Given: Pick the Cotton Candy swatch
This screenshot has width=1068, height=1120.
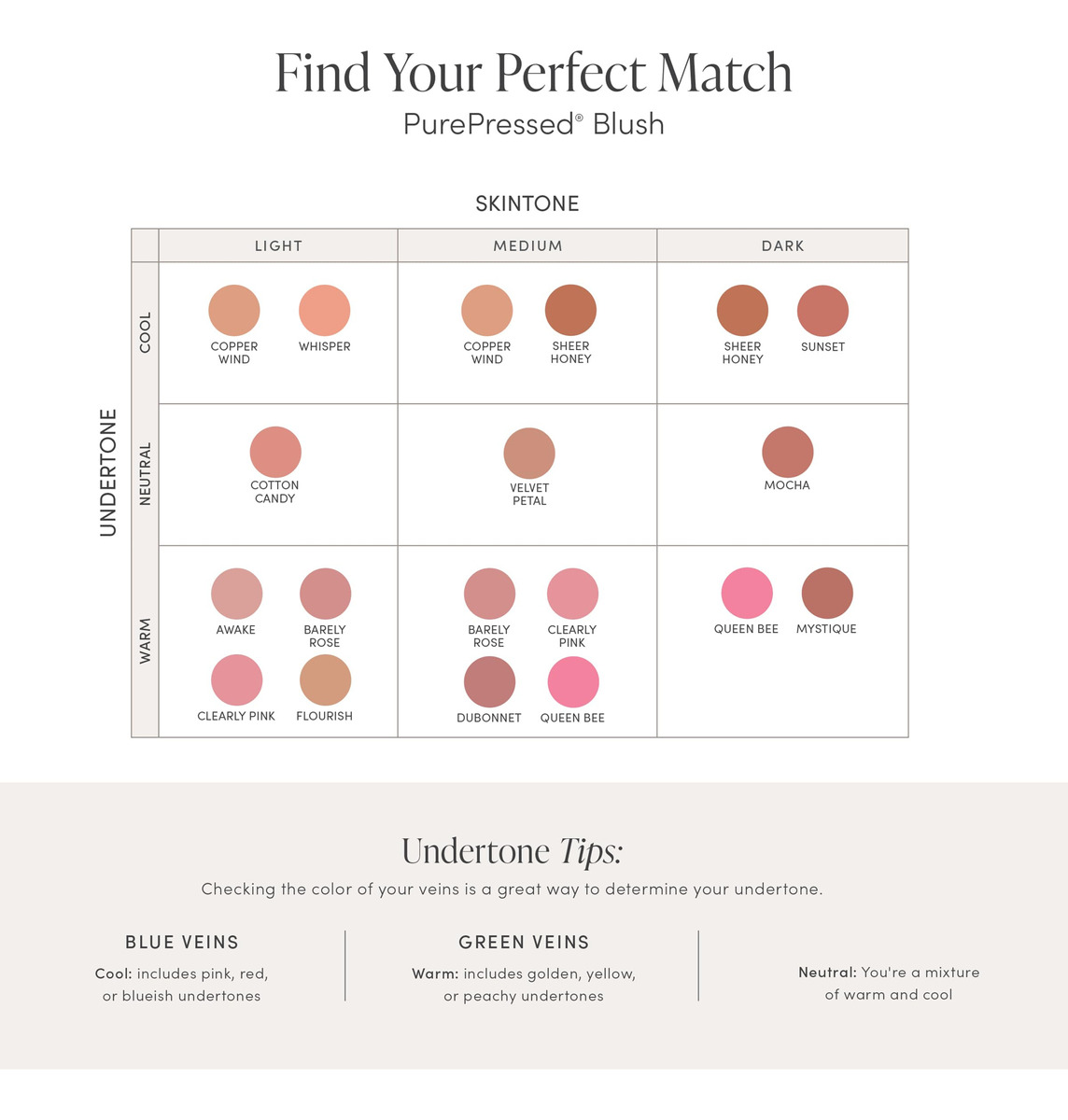Looking at the screenshot, I should 275,452.
